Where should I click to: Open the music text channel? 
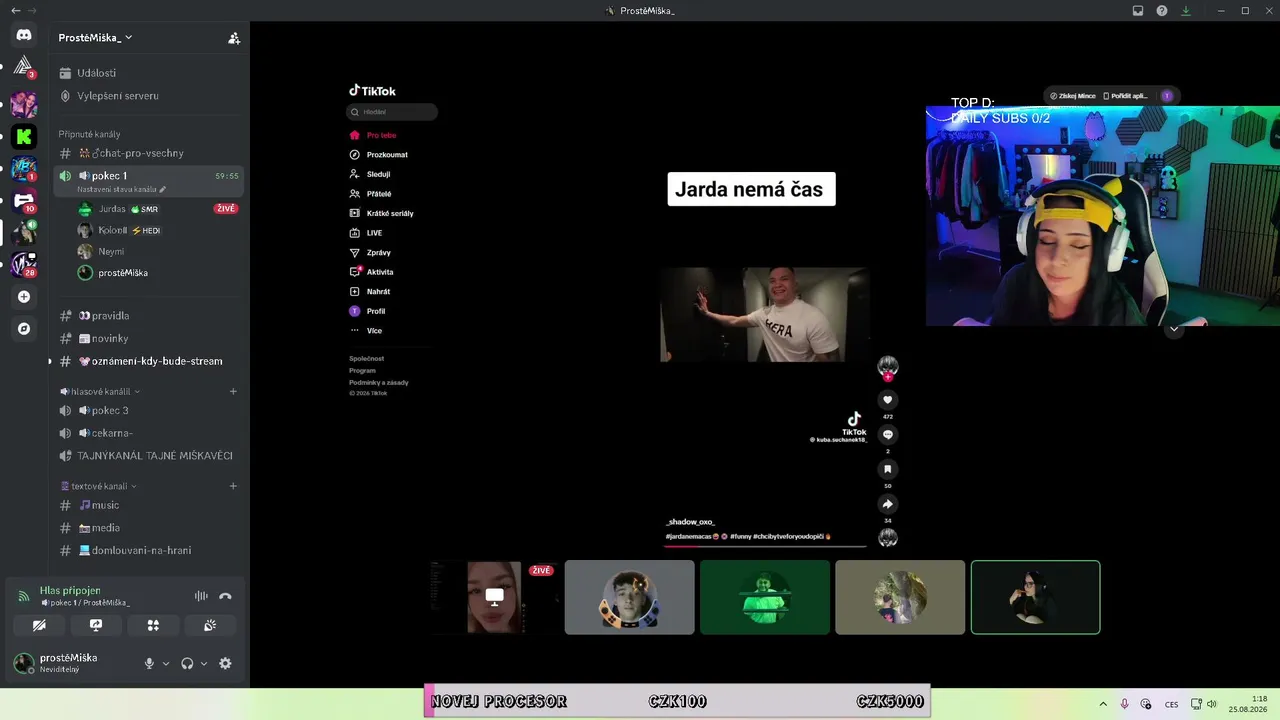(x=150, y=505)
